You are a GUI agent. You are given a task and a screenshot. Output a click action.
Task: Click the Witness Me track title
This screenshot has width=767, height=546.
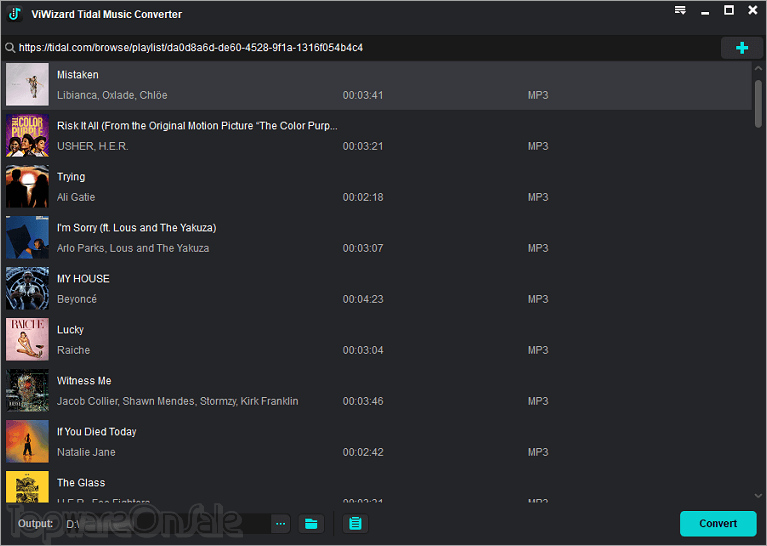coord(84,381)
